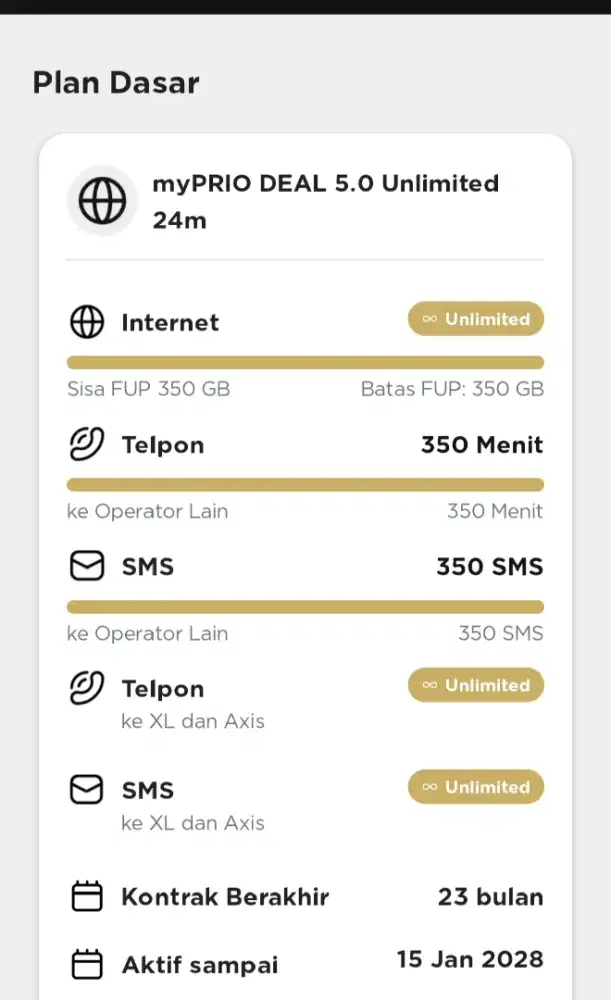
Task: Click the SMS envelope icon next to 350 SMS
Action: tap(87, 565)
